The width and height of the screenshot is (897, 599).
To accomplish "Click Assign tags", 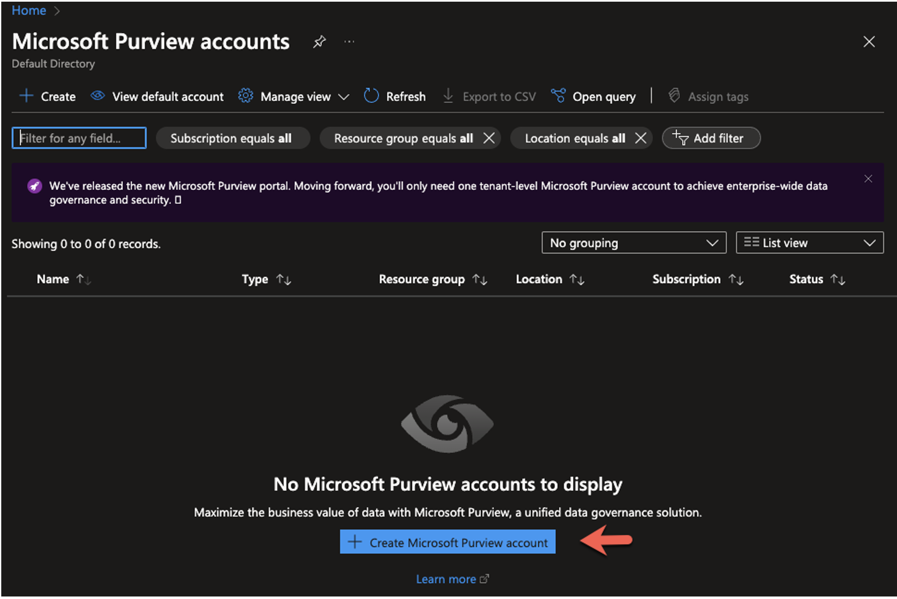I will pos(708,96).
